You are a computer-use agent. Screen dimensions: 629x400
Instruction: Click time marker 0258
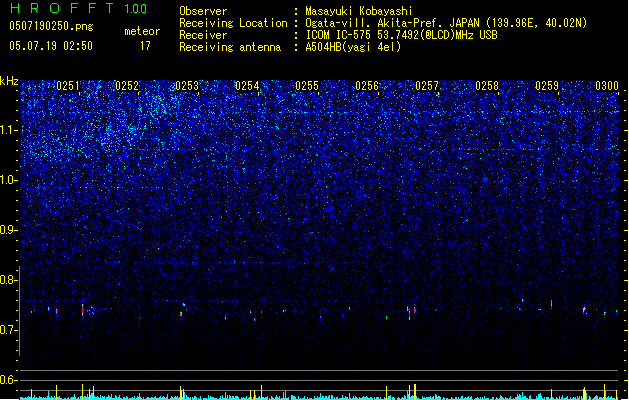487,86
